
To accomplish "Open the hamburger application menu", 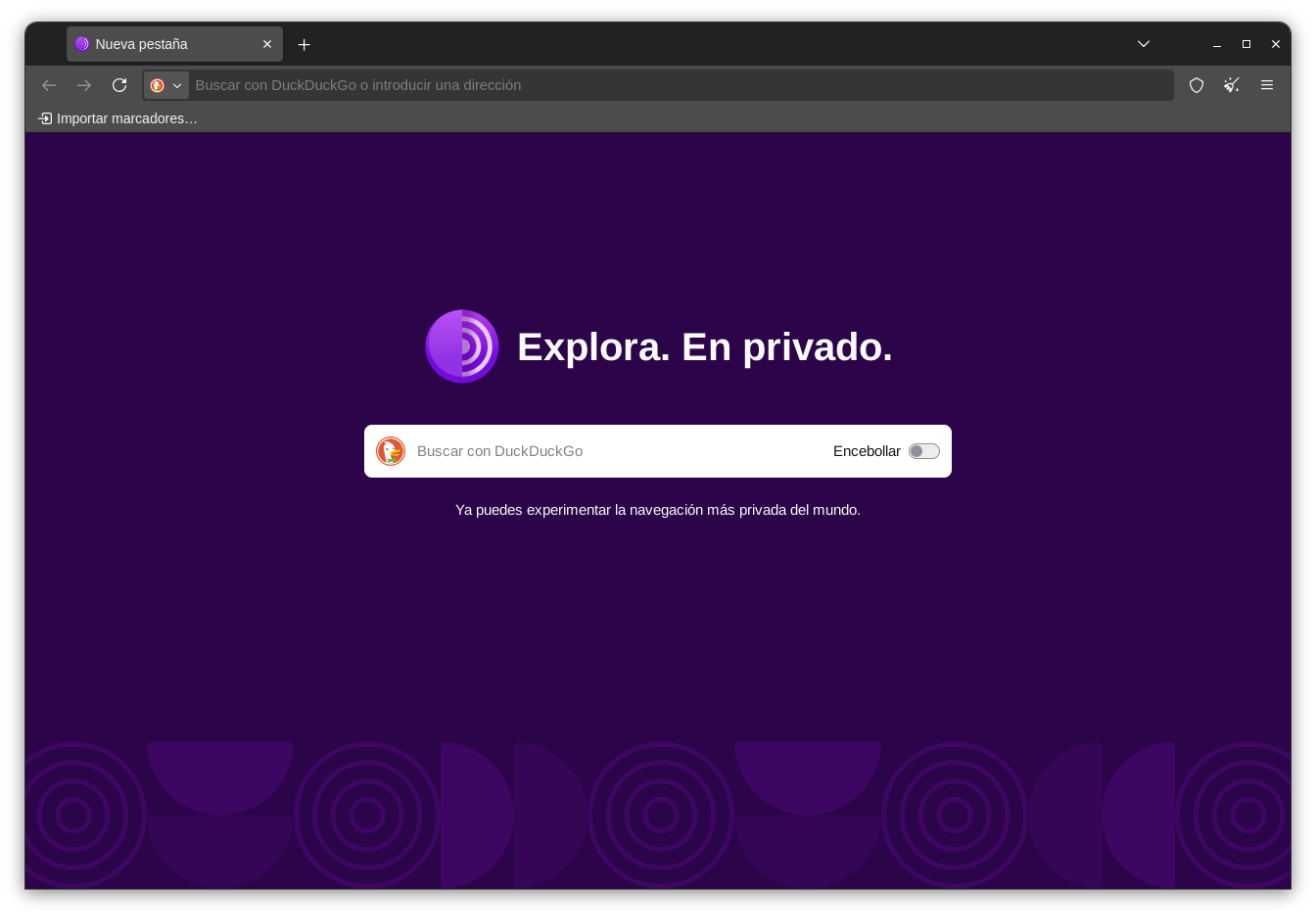I will pyautogui.click(x=1267, y=85).
